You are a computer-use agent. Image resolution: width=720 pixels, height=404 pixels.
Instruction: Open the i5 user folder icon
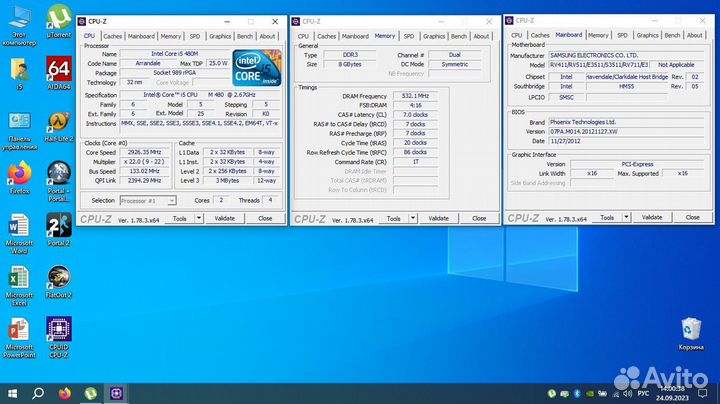click(x=19, y=73)
